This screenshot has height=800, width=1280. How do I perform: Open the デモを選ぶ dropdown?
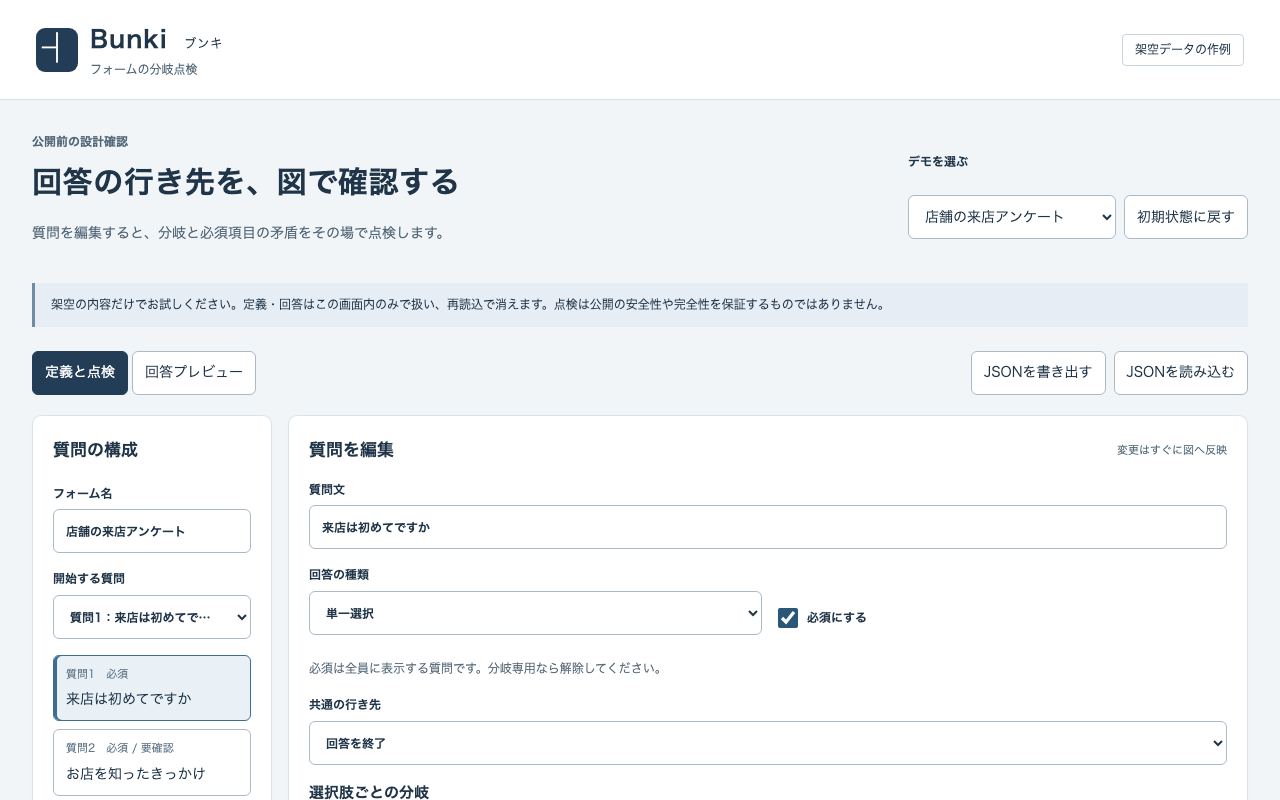point(1011,217)
